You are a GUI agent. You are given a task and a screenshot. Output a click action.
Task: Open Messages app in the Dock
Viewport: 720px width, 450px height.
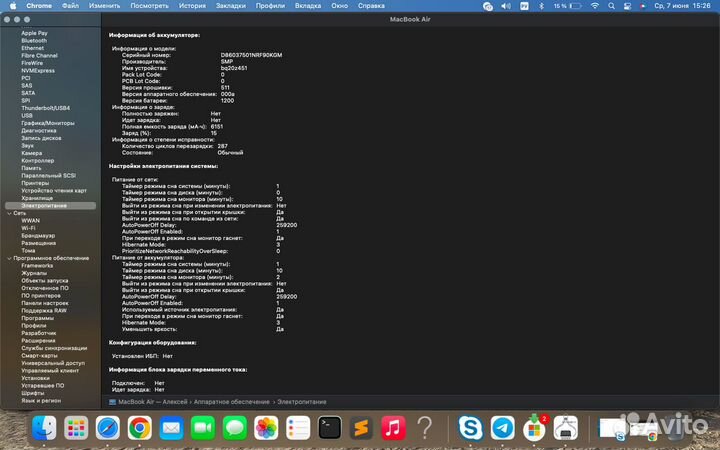pyautogui.click(x=235, y=428)
